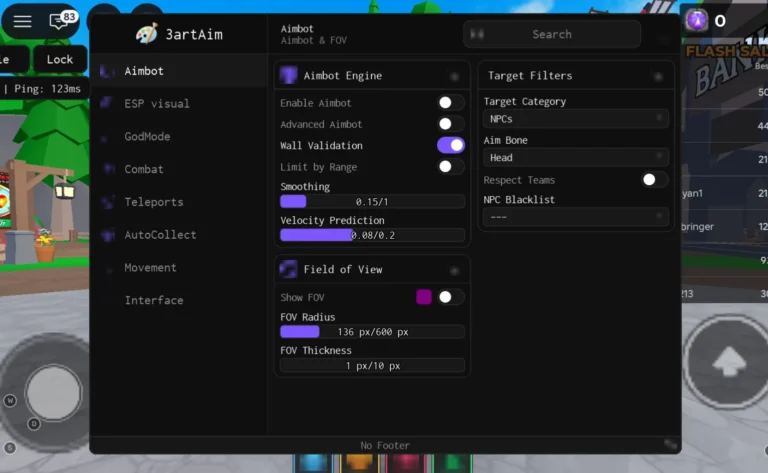768x473 pixels.
Task: Open the Show FOV purple color swatch
Action: tap(424, 297)
